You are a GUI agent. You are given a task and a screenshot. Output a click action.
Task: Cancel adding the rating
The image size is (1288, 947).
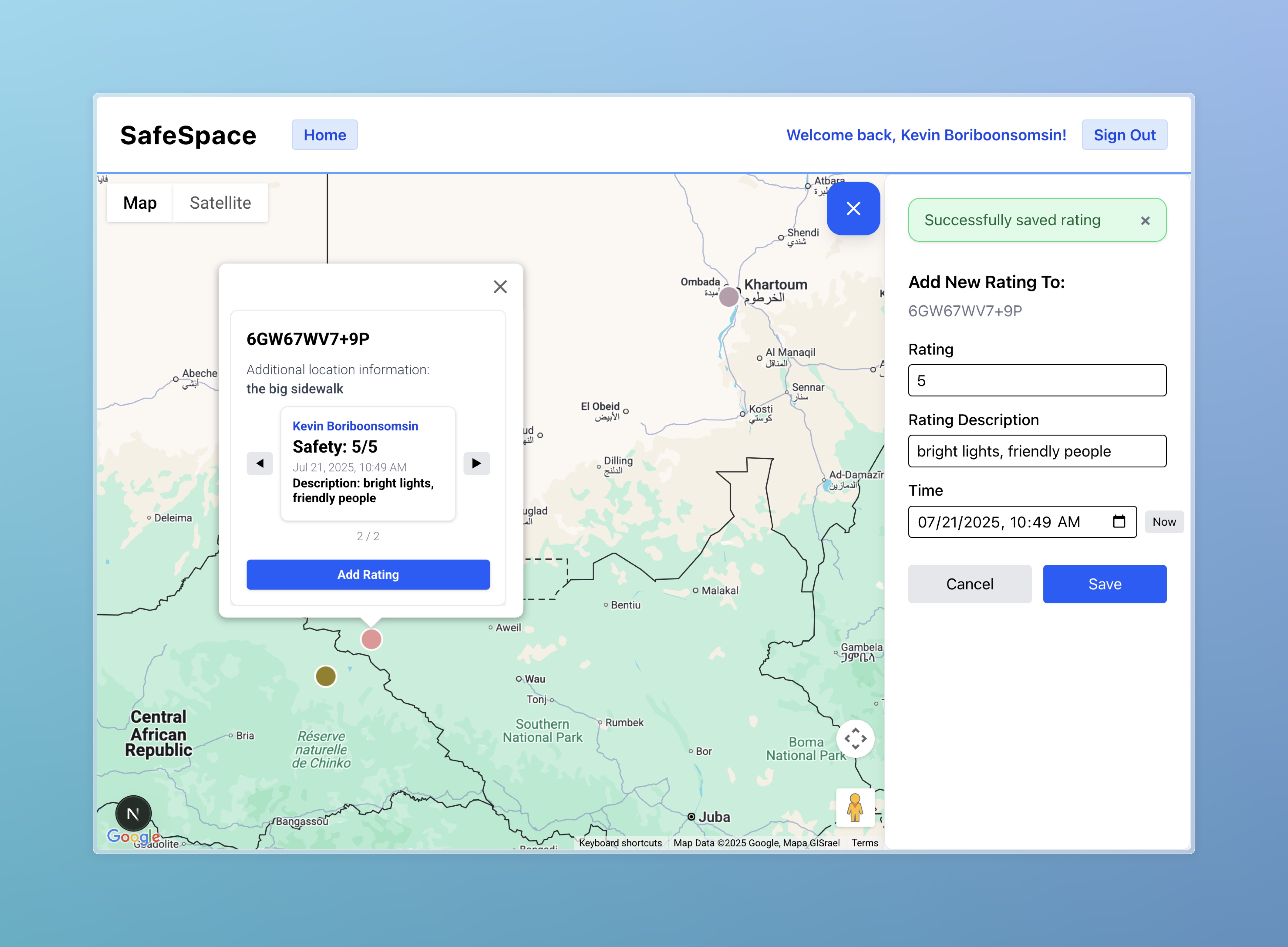click(970, 584)
